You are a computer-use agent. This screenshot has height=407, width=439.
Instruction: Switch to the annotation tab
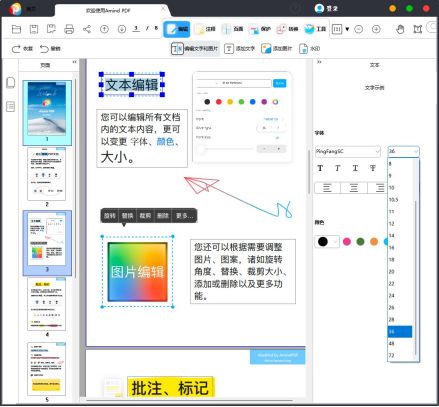pos(205,29)
